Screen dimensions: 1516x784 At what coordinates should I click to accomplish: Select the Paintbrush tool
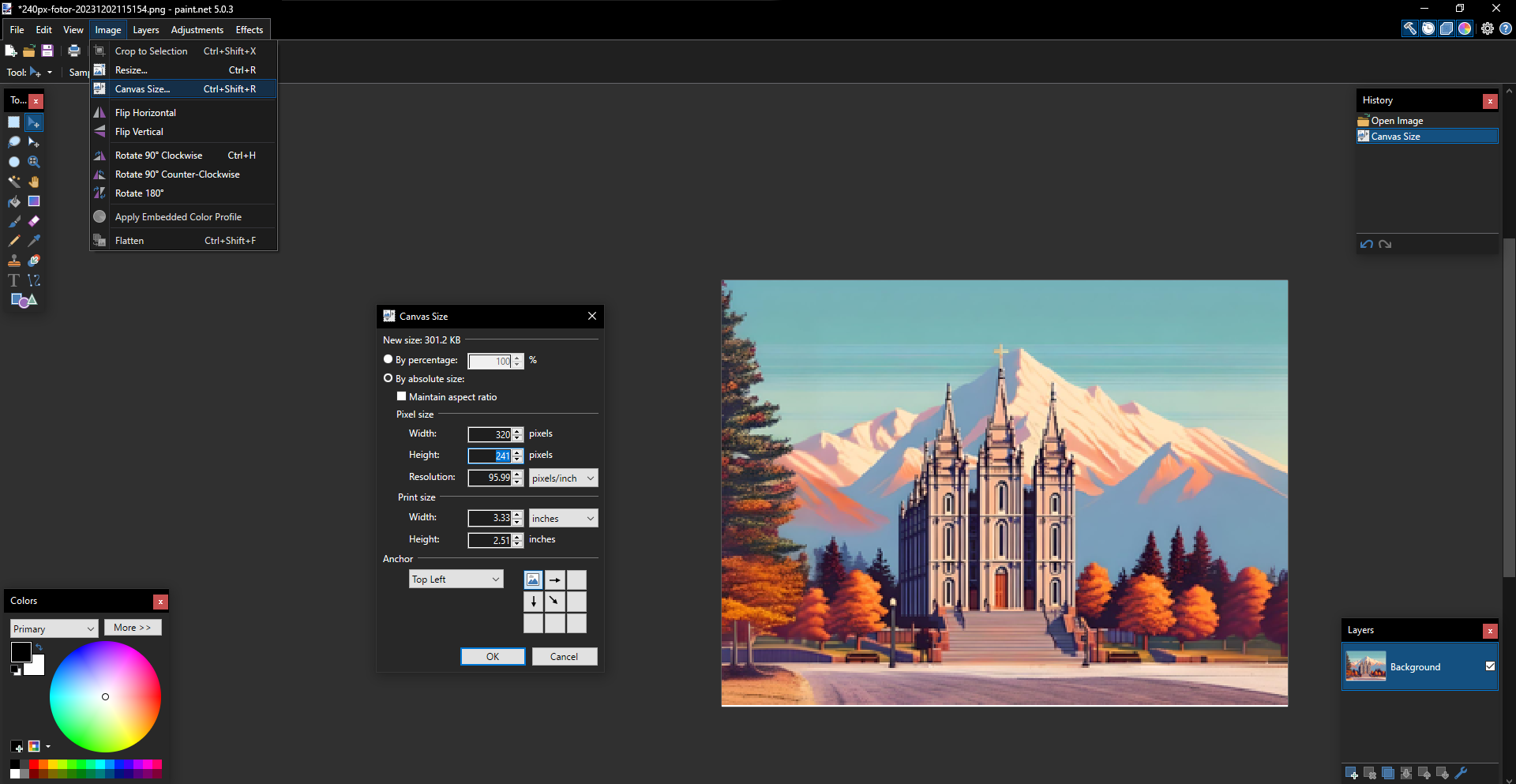click(x=14, y=221)
